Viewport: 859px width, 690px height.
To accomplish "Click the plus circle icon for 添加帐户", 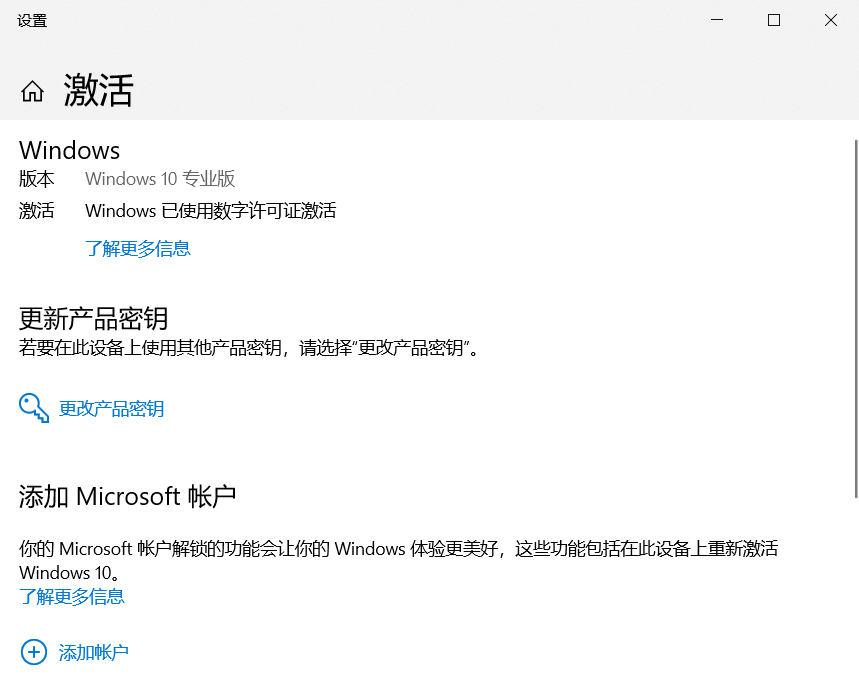I will 34,652.
